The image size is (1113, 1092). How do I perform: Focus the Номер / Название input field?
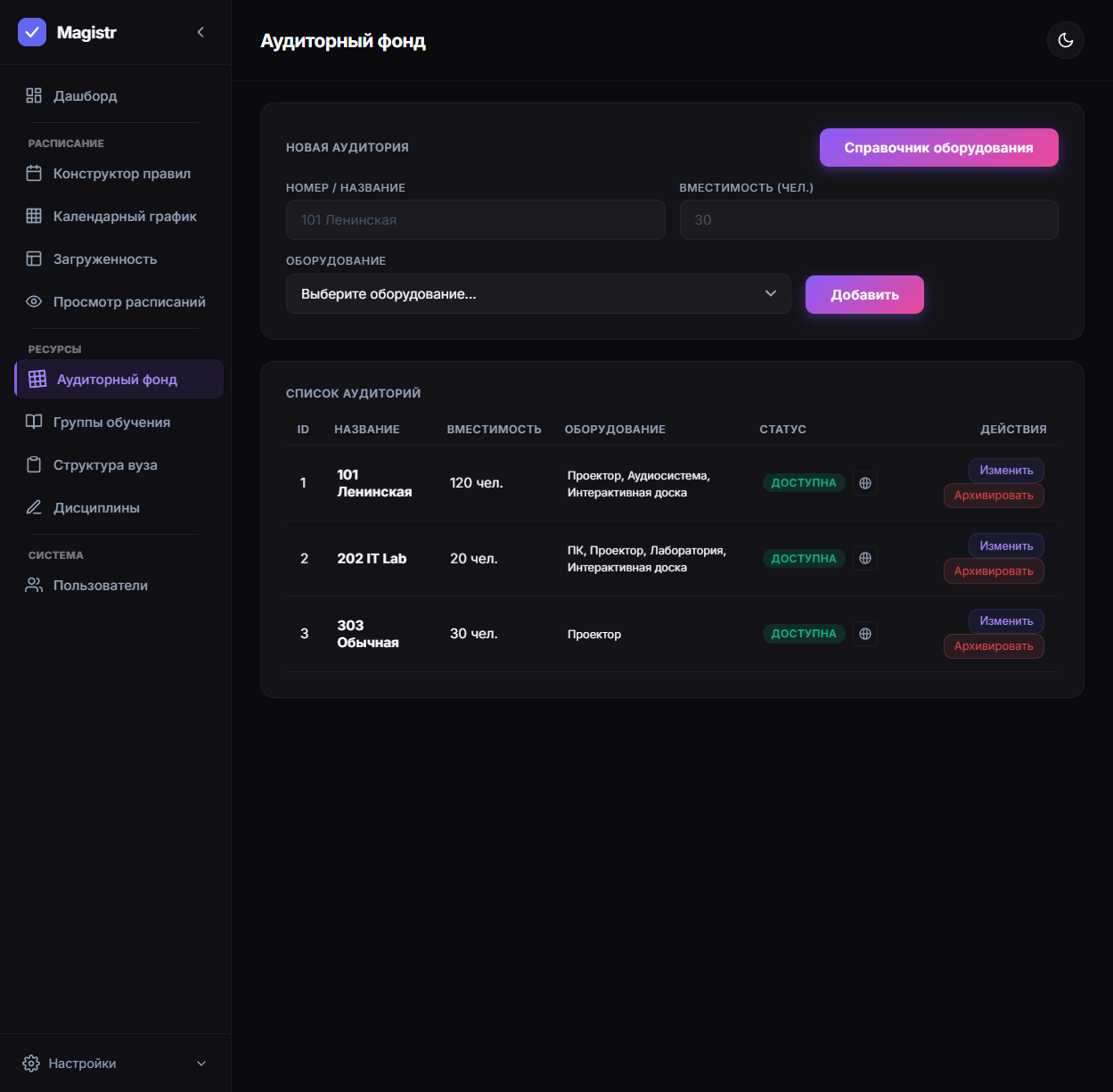(475, 219)
